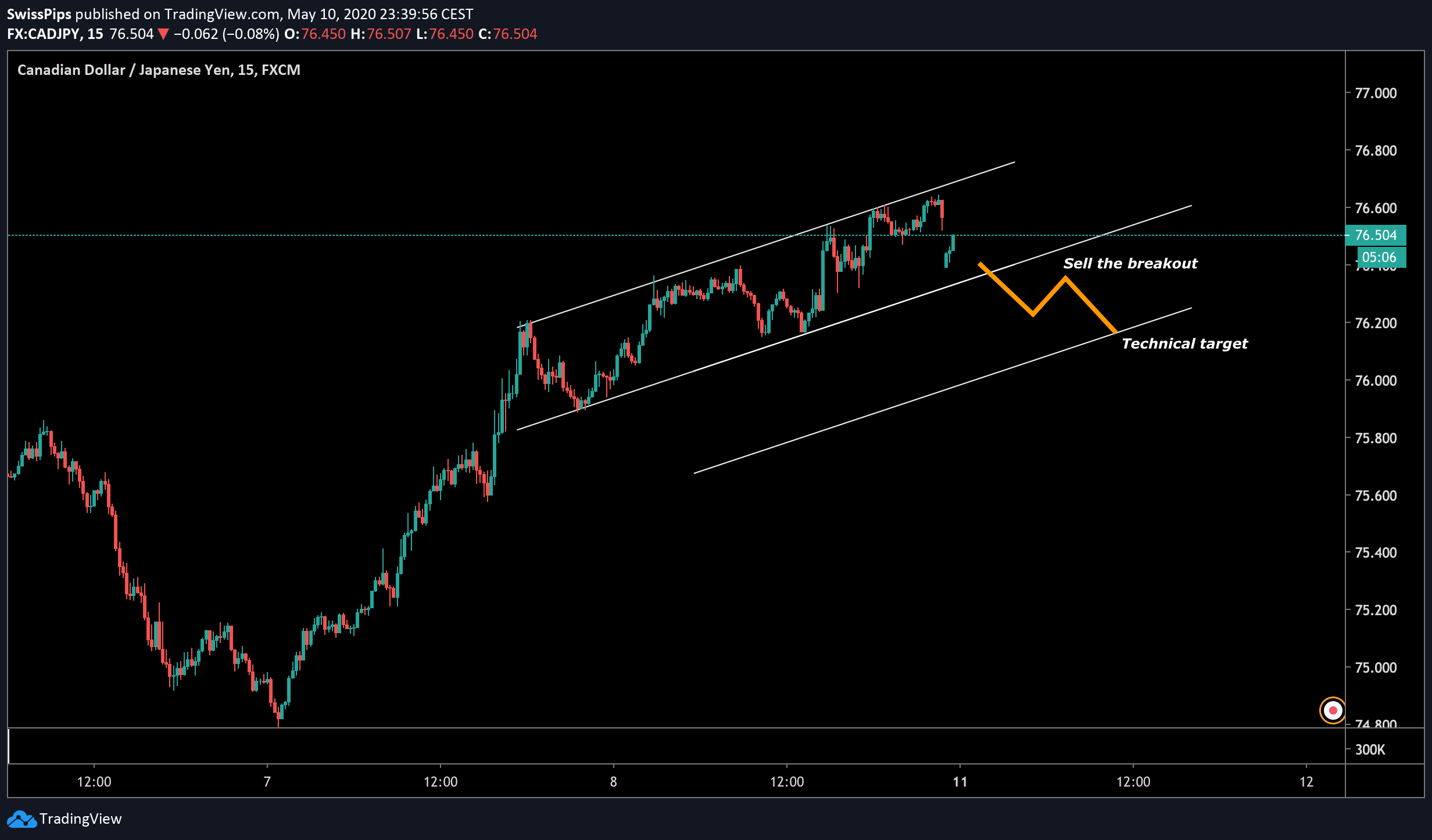This screenshot has height=840, width=1432.
Task: Click the change value −0.062 (−0.08%)
Action: click(227, 34)
